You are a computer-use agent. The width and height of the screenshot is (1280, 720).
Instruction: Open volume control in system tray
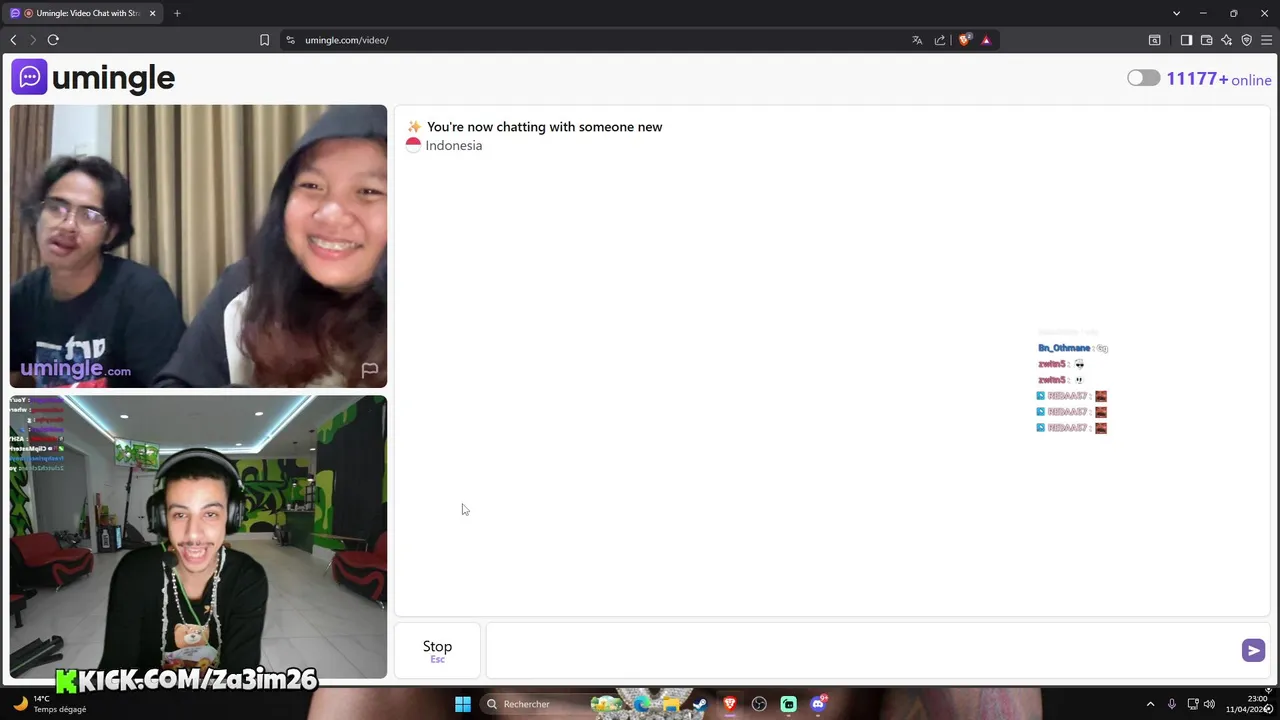coord(1209,704)
